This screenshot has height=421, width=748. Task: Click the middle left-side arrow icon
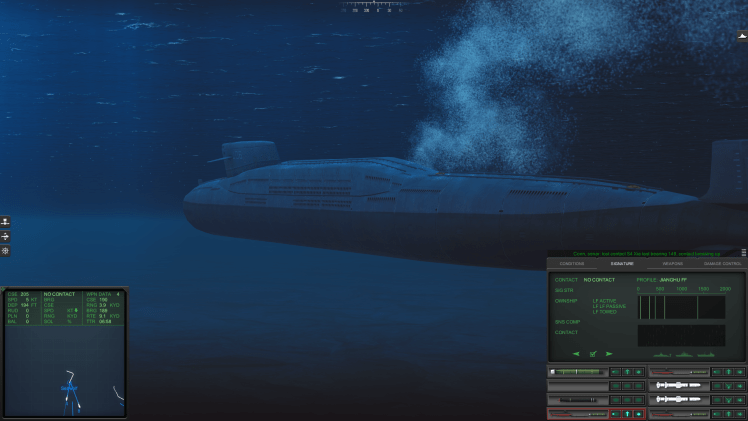[x=5, y=236]
